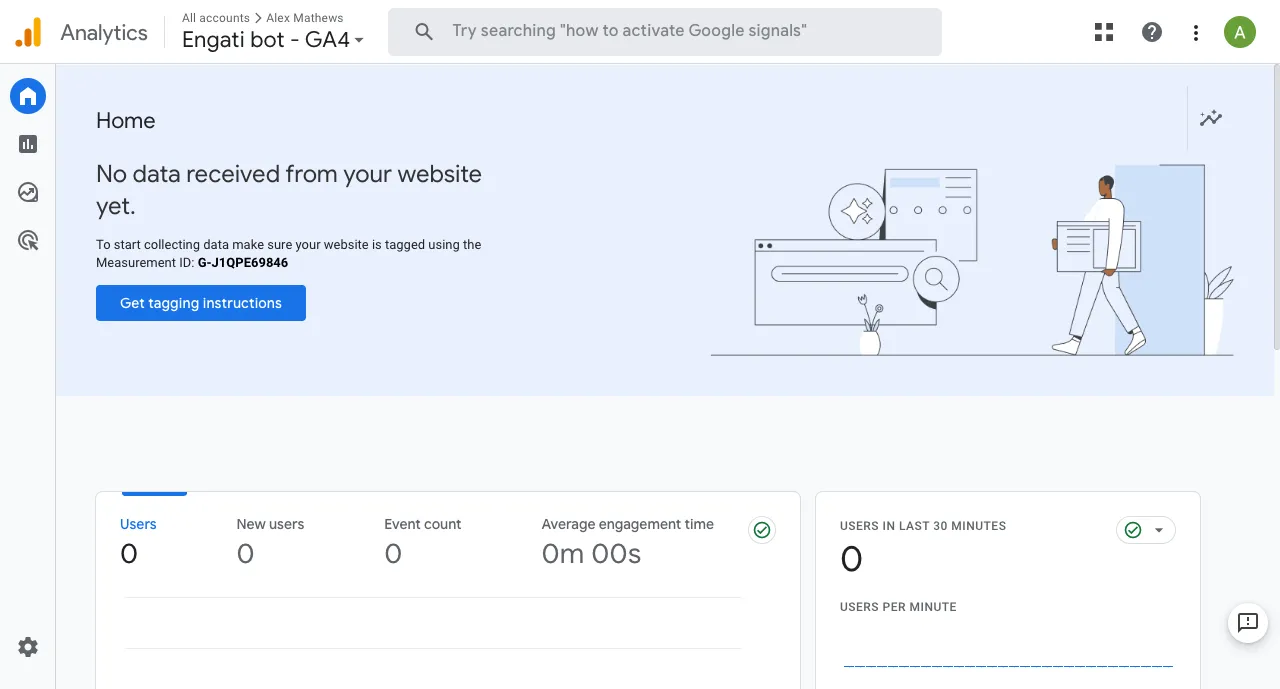Click the USERS IN LAST 30 MINUTES label
Viewport: 1280px width, 689px height.
923,526
